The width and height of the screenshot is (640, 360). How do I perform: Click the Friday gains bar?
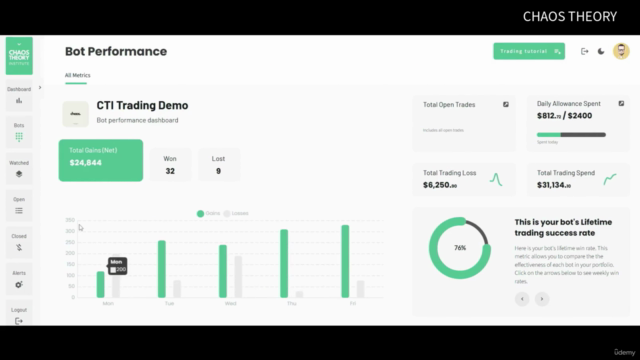point(345,261)
